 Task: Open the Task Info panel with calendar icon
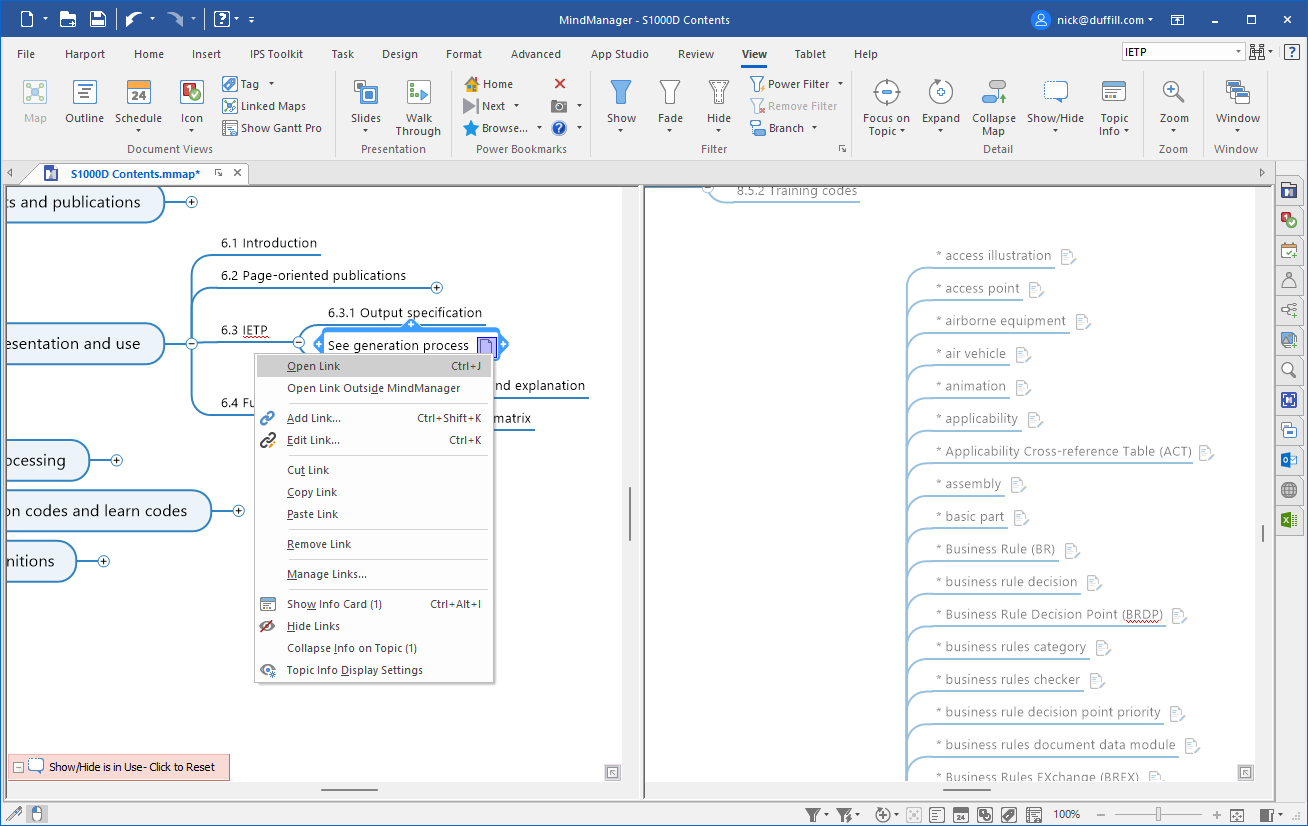1290,251
